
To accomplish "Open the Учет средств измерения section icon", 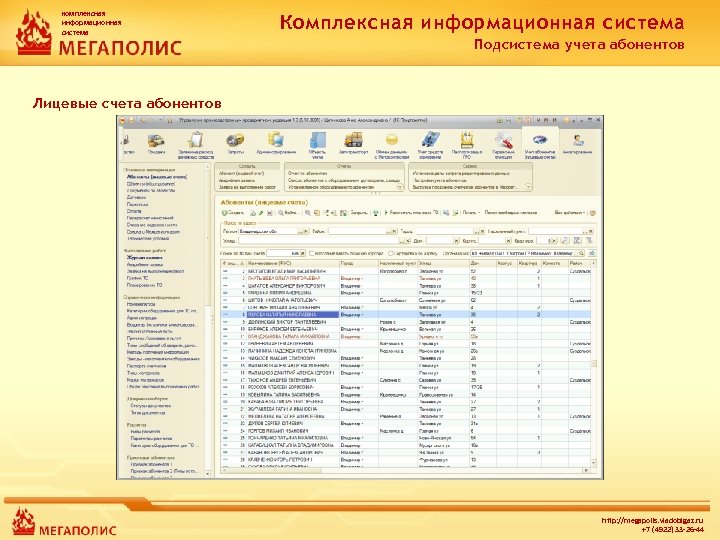I will point(430,140).
